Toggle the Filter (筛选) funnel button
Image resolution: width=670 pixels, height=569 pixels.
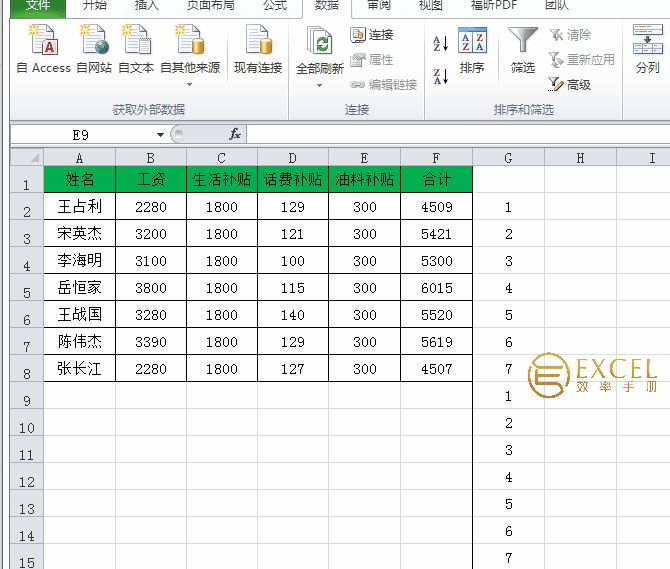click(x=522, y=50)
